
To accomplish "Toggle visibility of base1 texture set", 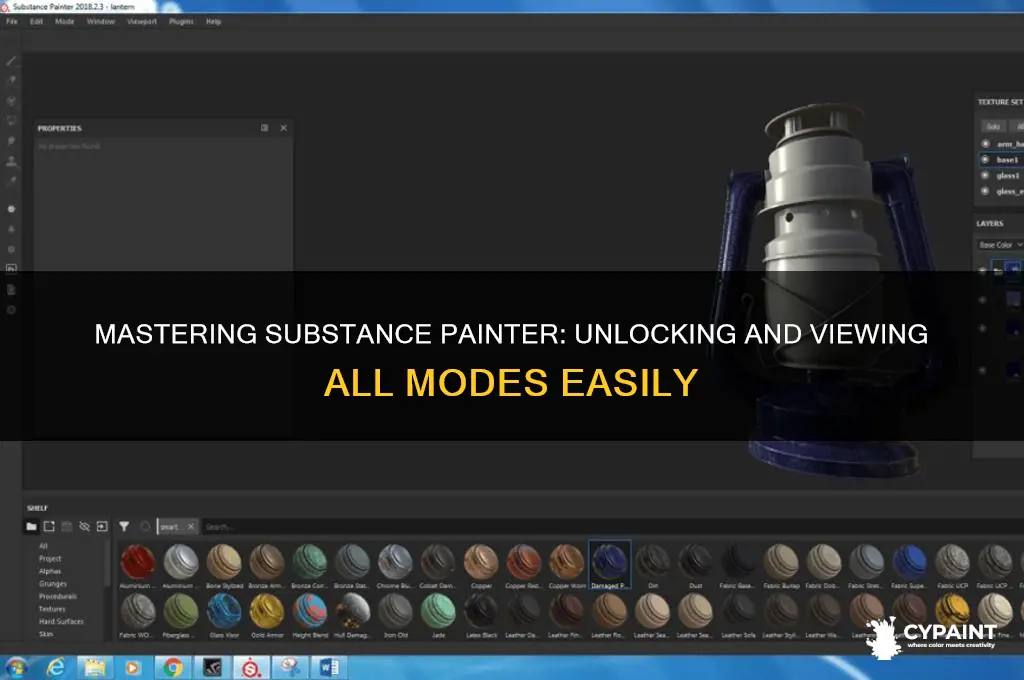I will [985, 159].
